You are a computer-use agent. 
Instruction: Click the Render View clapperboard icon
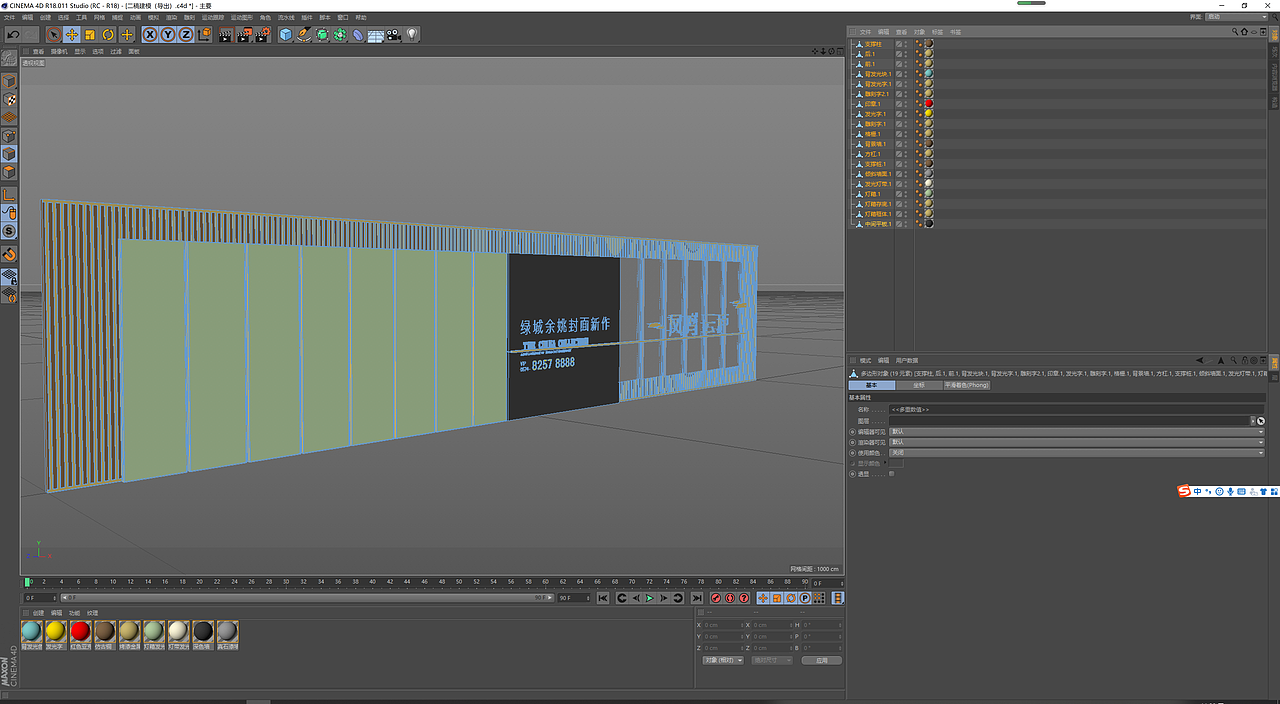click(226, 35)
